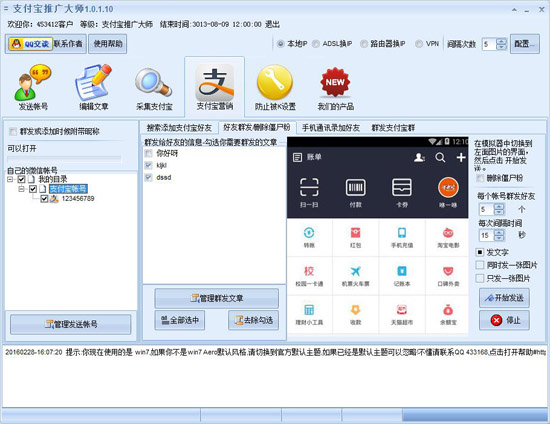Viewport: 550px width, 424px height.
Task: Tap the 口碑外卖 takeout icon
Action: 448,271
